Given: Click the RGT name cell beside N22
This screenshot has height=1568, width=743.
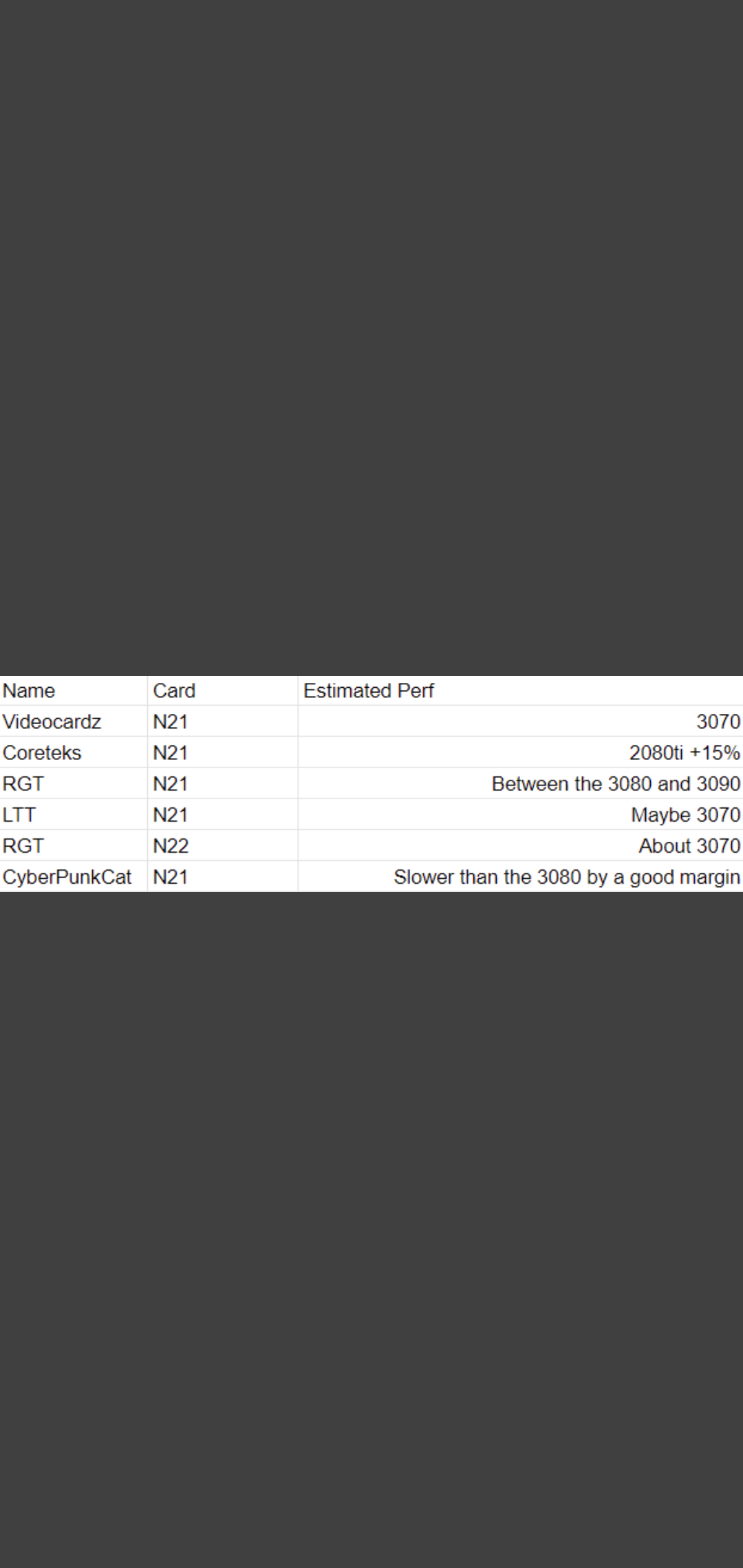Looking at the screenshot, I should coord(23,846).
